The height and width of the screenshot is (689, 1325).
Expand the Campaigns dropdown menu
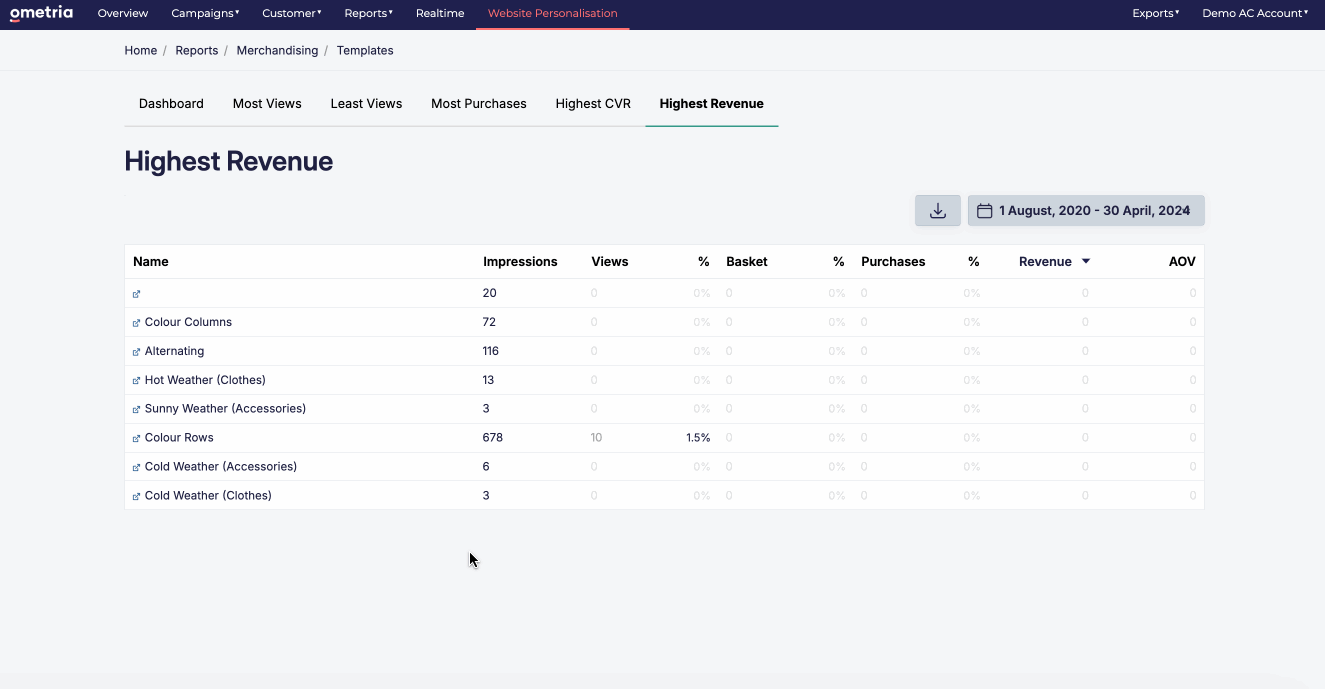click(x=205, y=13)
